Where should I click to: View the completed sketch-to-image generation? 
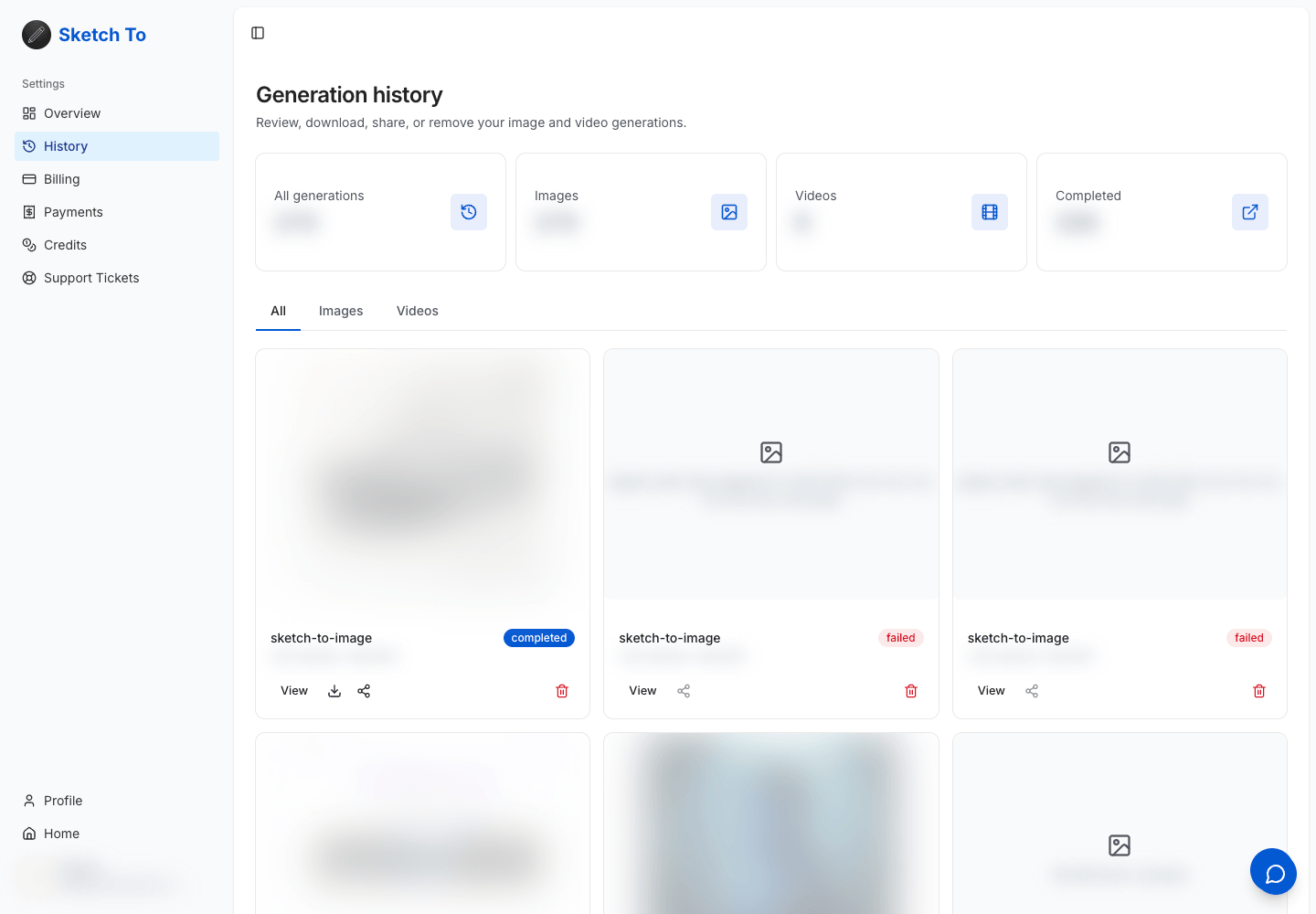click(x=294, y=691)
